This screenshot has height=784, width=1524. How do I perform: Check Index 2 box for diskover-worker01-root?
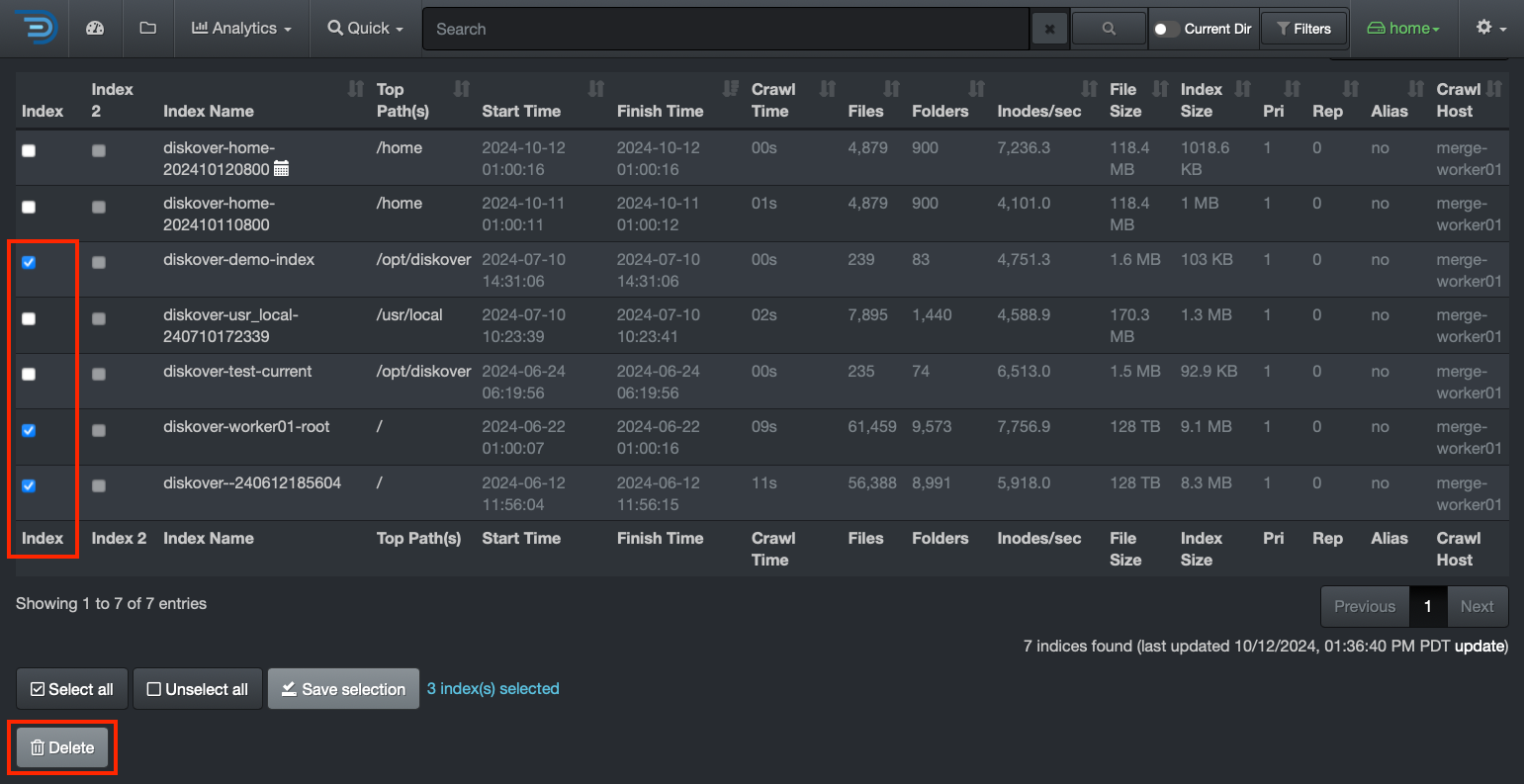[99, 430]
